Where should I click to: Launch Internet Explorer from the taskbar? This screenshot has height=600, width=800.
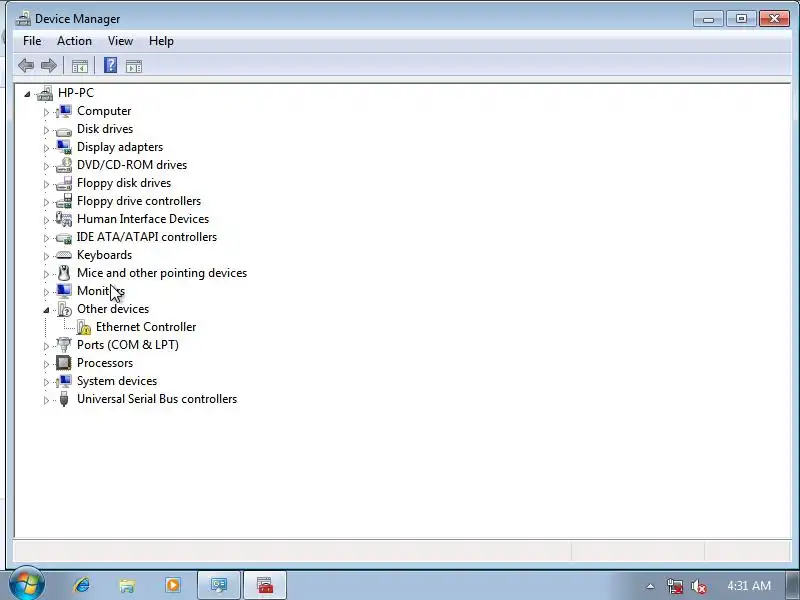click(x=82, y=585)
